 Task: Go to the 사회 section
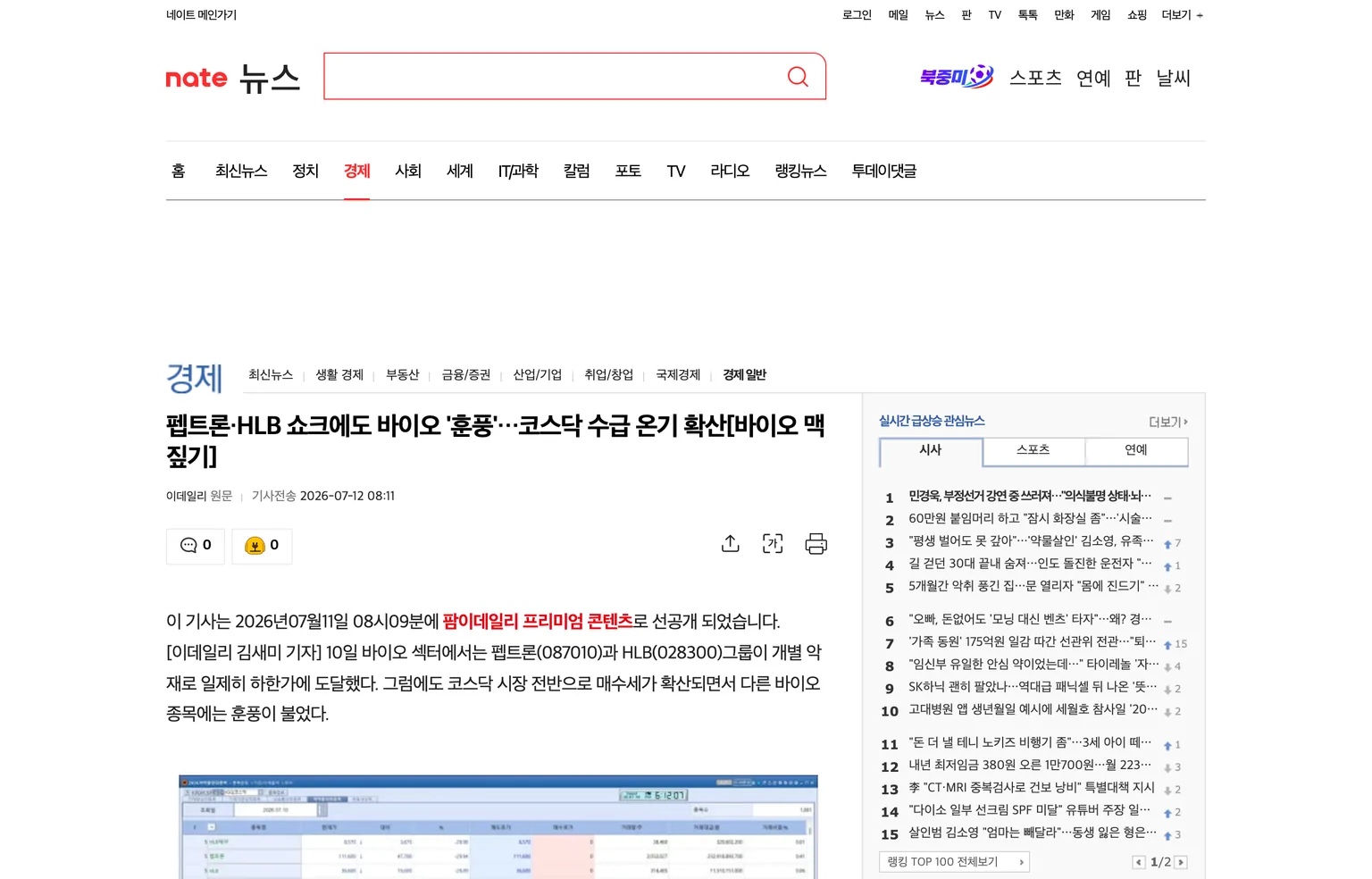click(408, 171)
